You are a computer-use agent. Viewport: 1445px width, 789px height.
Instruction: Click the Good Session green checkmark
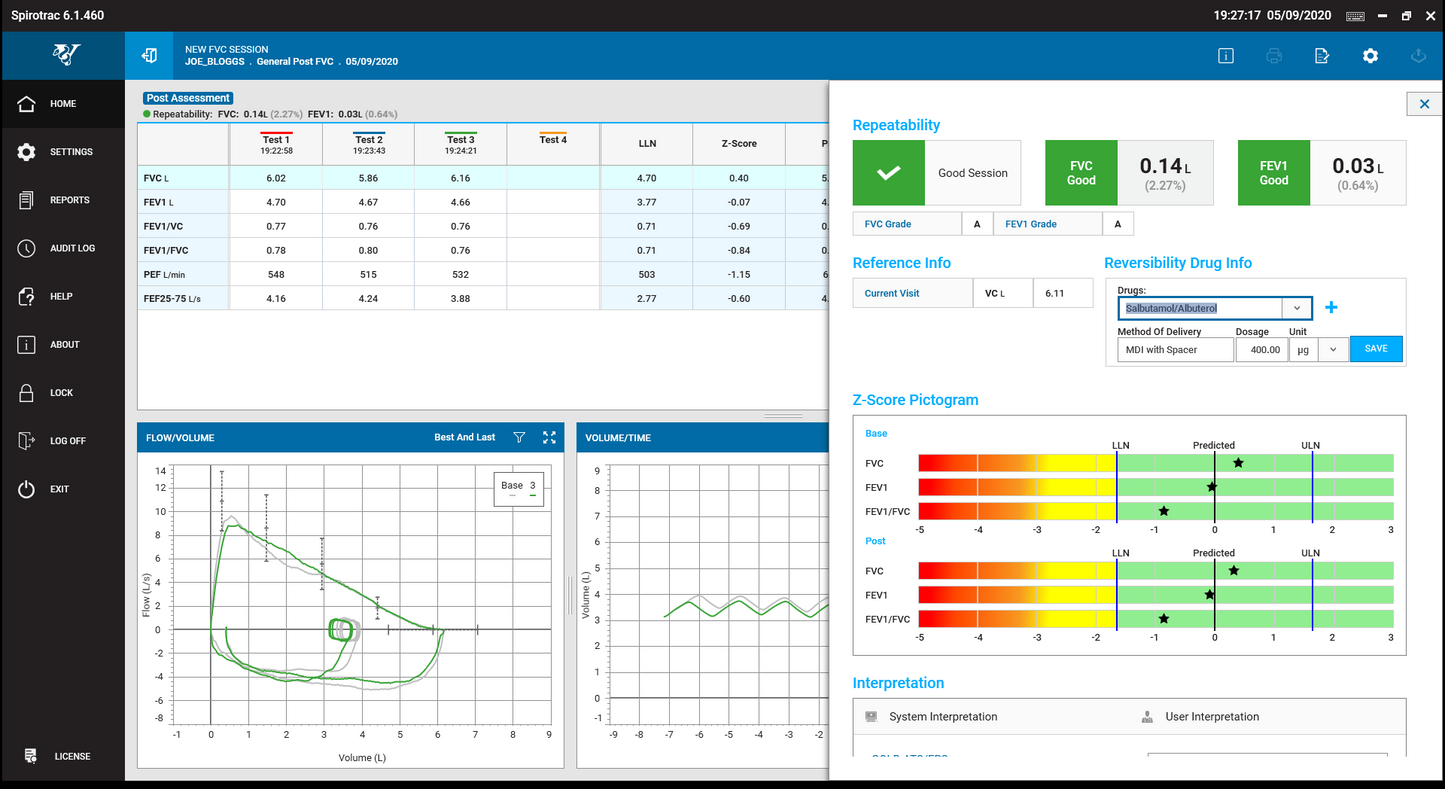point(888,172)
